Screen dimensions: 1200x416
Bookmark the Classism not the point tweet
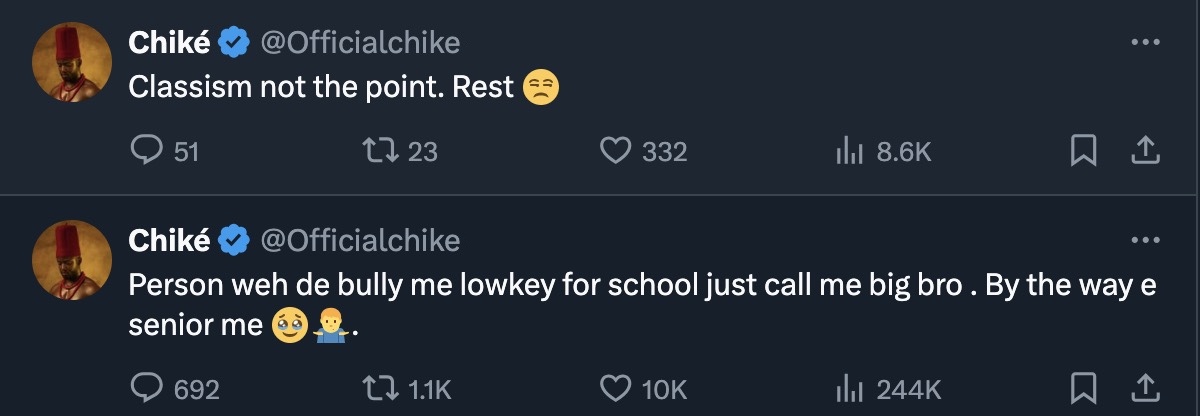point(1083,151)
